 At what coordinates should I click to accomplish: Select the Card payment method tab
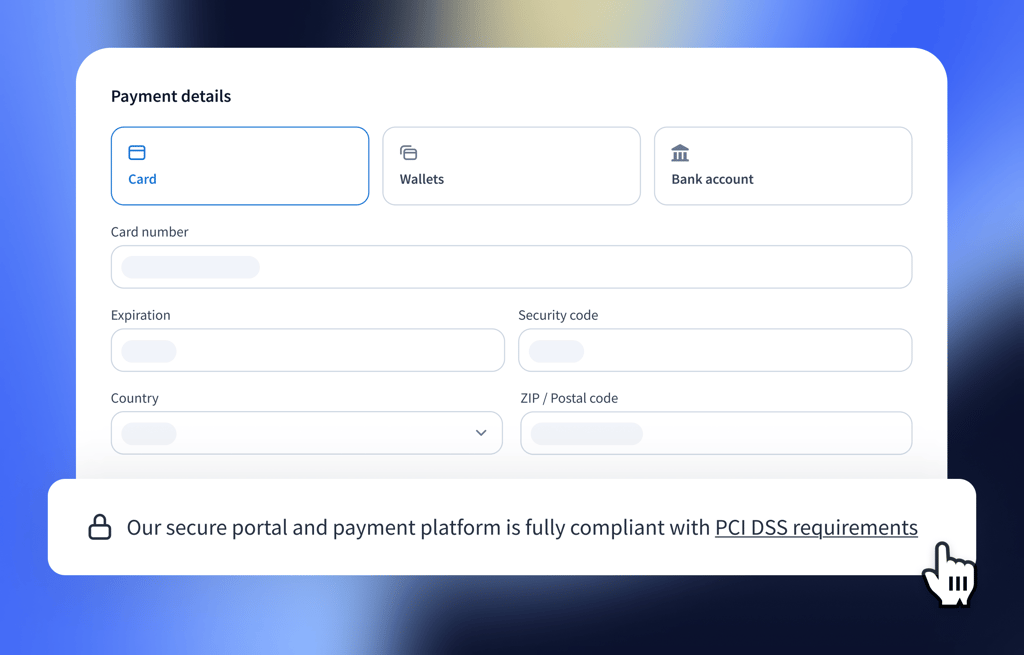240,166
